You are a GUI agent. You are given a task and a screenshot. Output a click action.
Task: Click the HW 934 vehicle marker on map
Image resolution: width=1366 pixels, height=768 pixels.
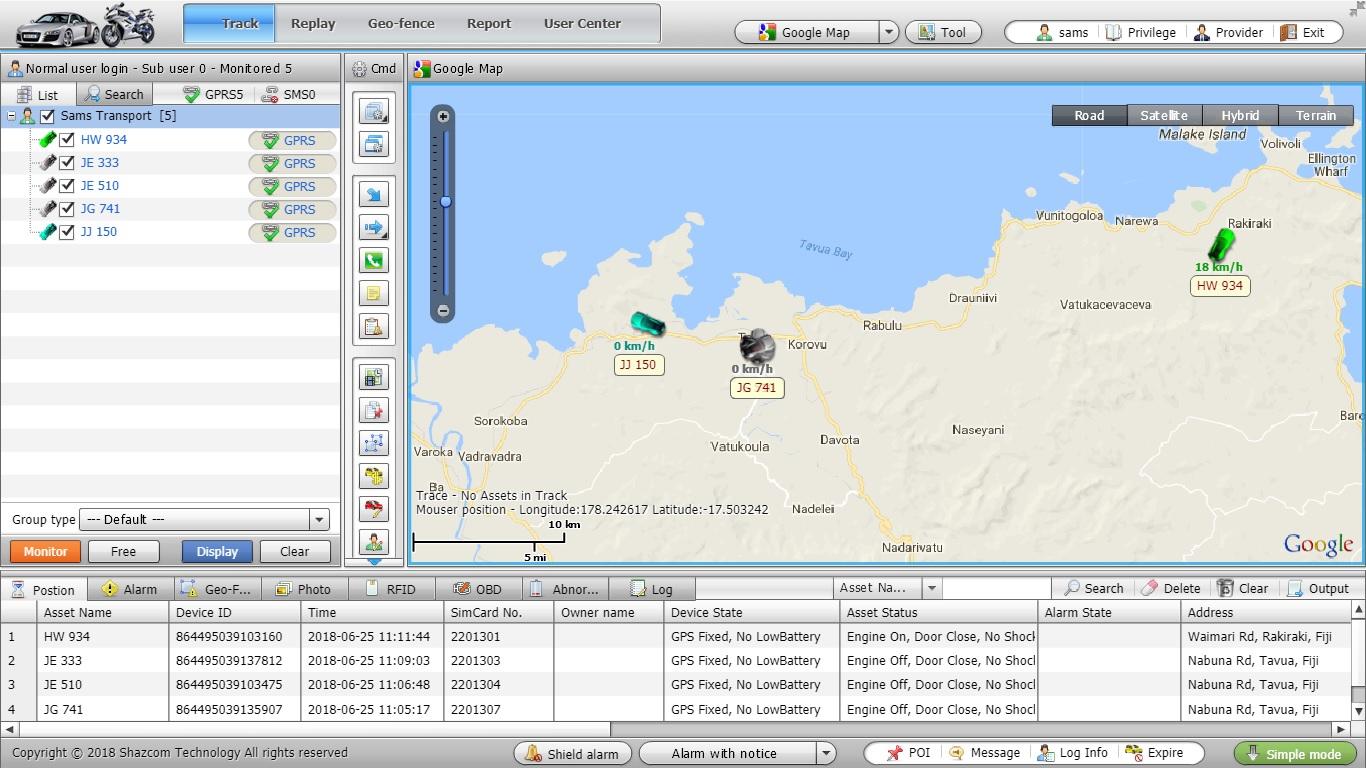(x=1221, y=244)
